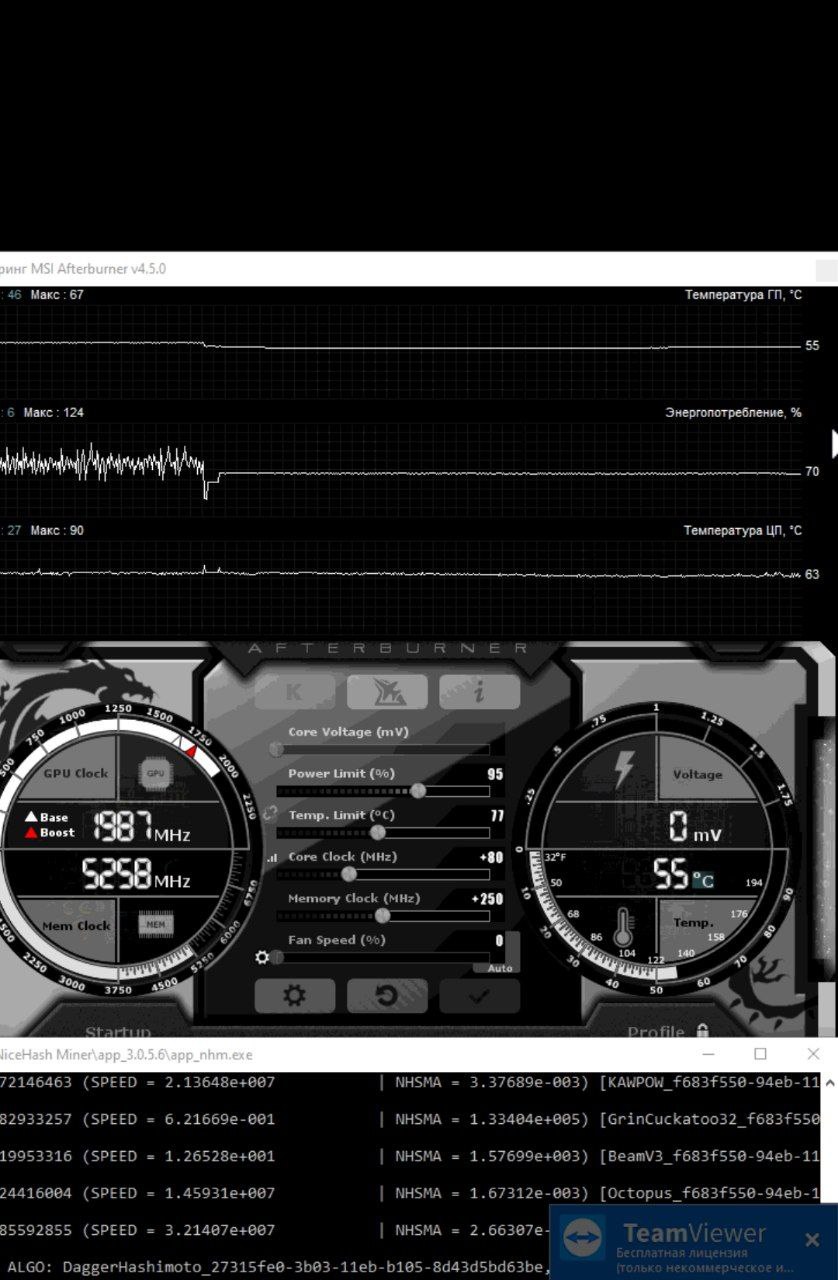The width and height of the screenshot is (838, 1280).
Task: Click the Profile lock icon
Action: [x=703, y=1031]
